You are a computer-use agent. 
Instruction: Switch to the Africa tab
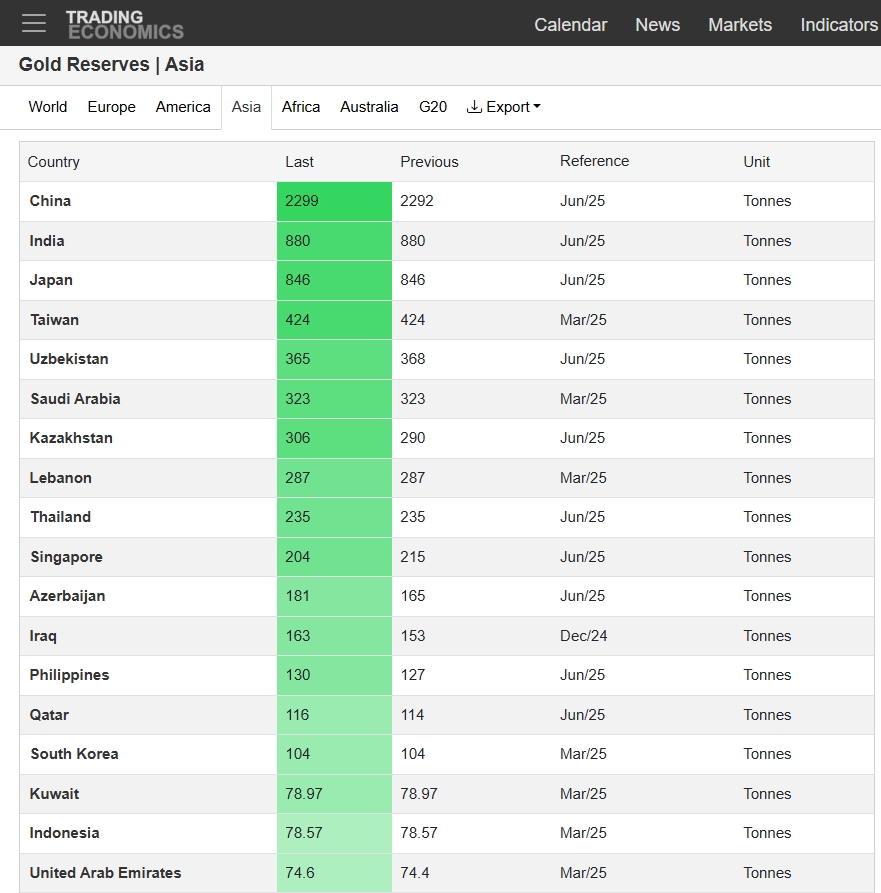[301, 107]
